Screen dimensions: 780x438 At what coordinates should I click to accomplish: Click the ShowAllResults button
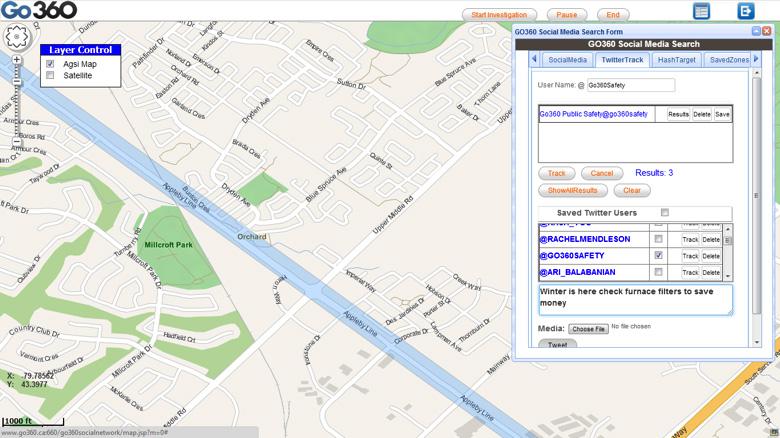pos(572,190)
